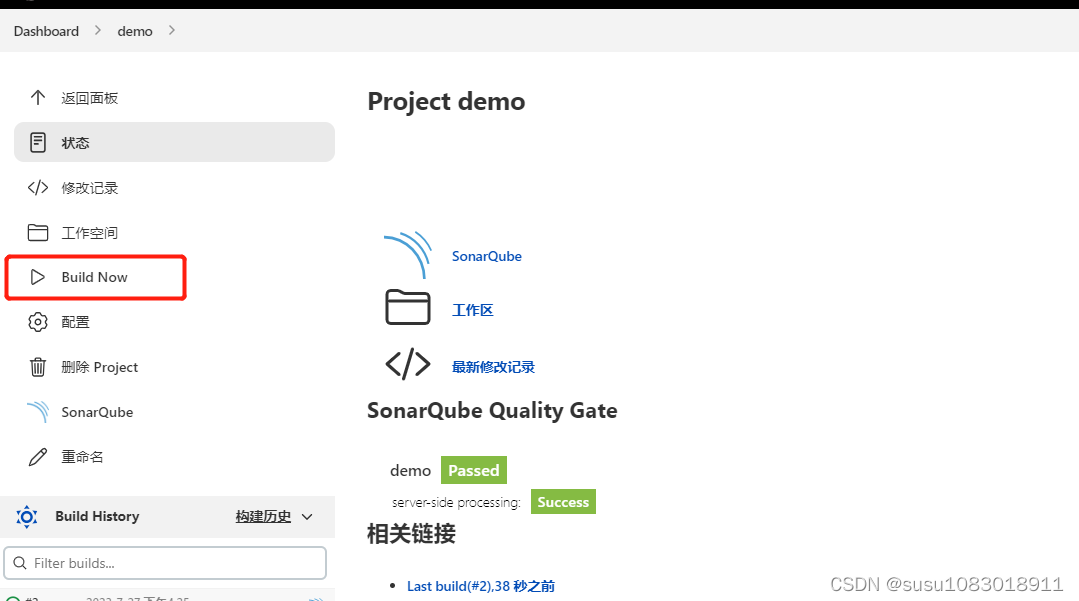This screenshot has height=601, width=1079.
Task: Click the sidebar SonarQube wave icon
Action: (x=38, y=412)
